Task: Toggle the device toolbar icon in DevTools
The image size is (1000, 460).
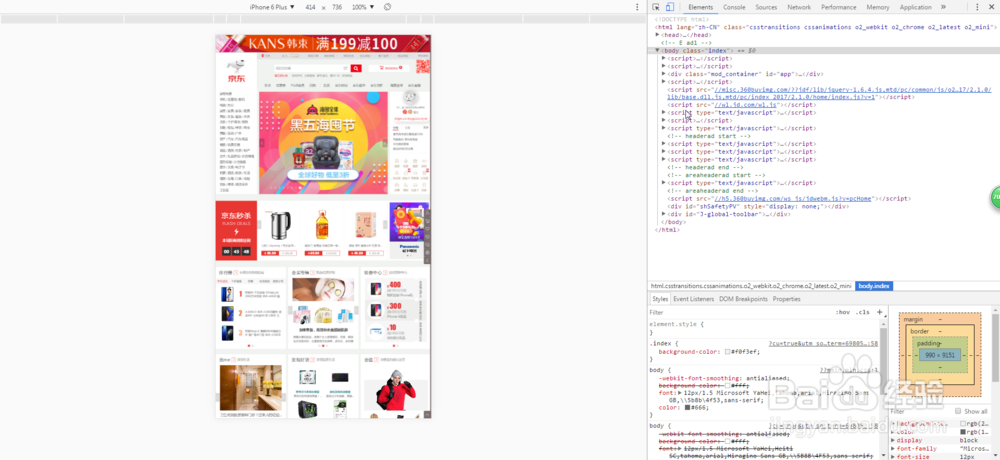Action: [x=670, y=7]
